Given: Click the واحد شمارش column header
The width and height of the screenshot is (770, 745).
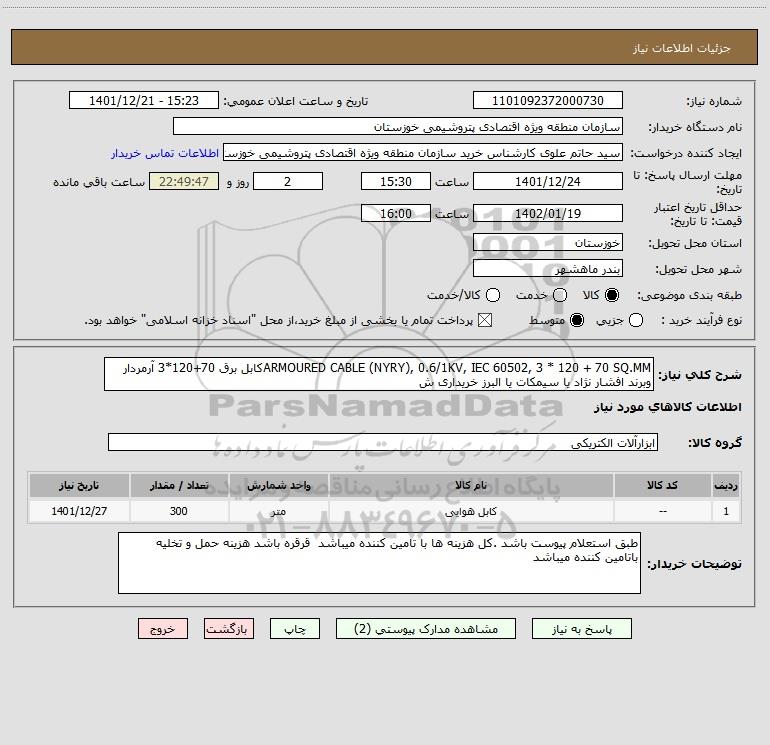Looking at the screenshot, I should (278, 485).
